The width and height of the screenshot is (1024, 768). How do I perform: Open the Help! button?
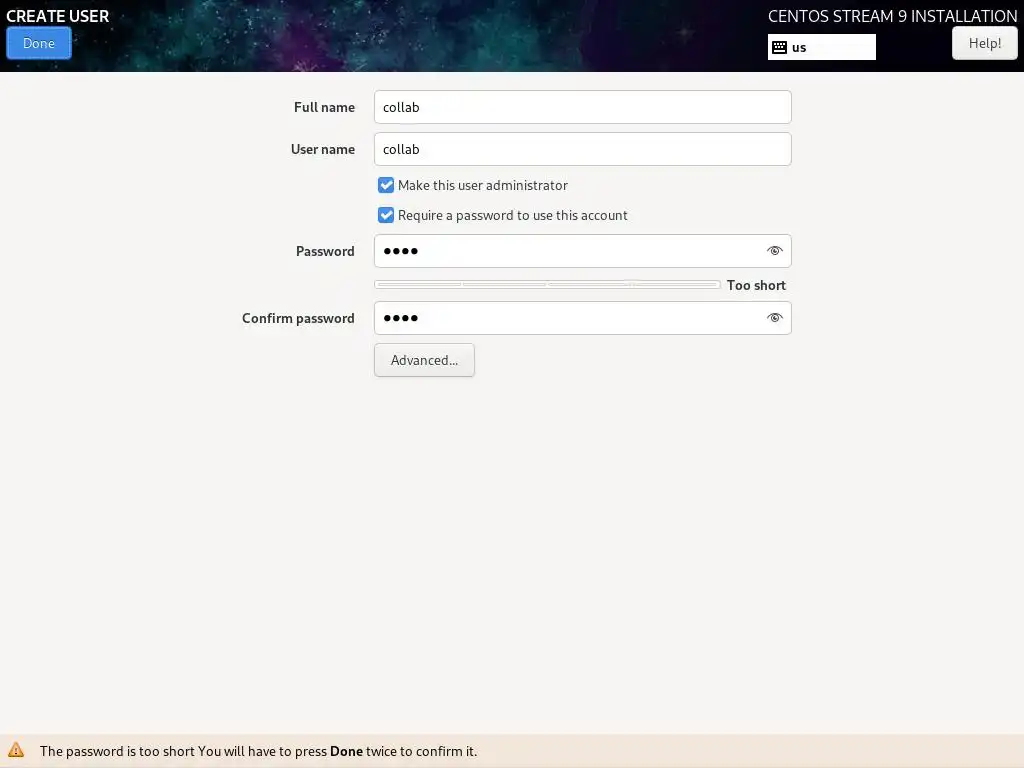coord(984,43)
